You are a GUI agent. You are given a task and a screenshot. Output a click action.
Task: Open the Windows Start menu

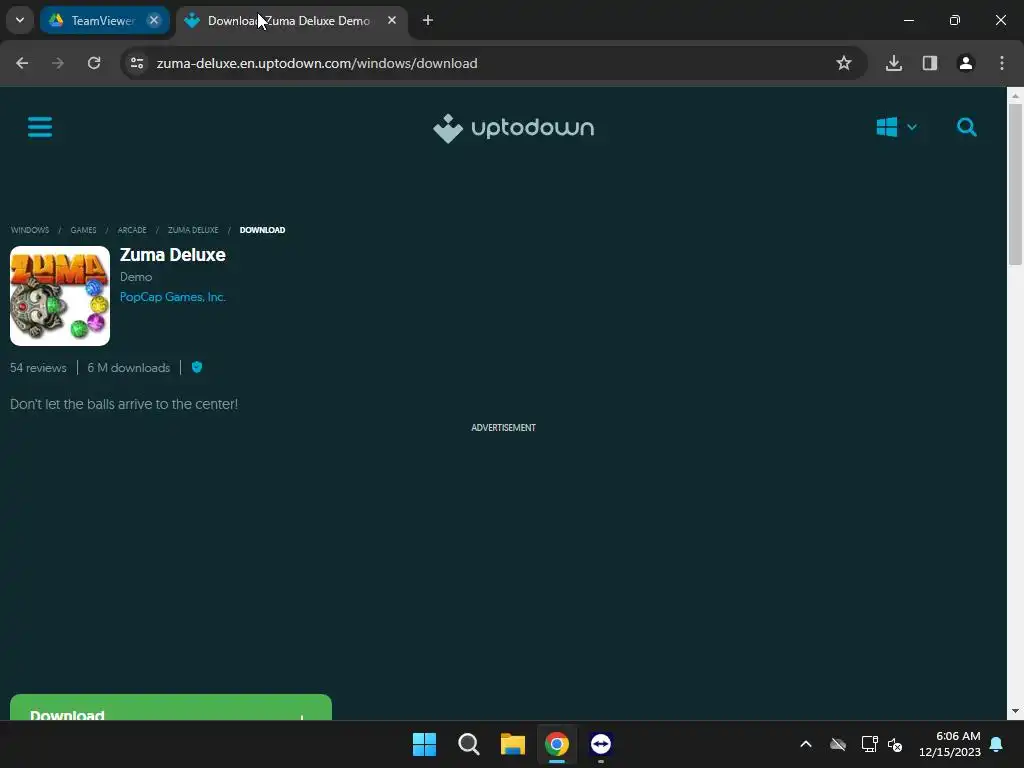pyautogui.click(x=424, y=744)
